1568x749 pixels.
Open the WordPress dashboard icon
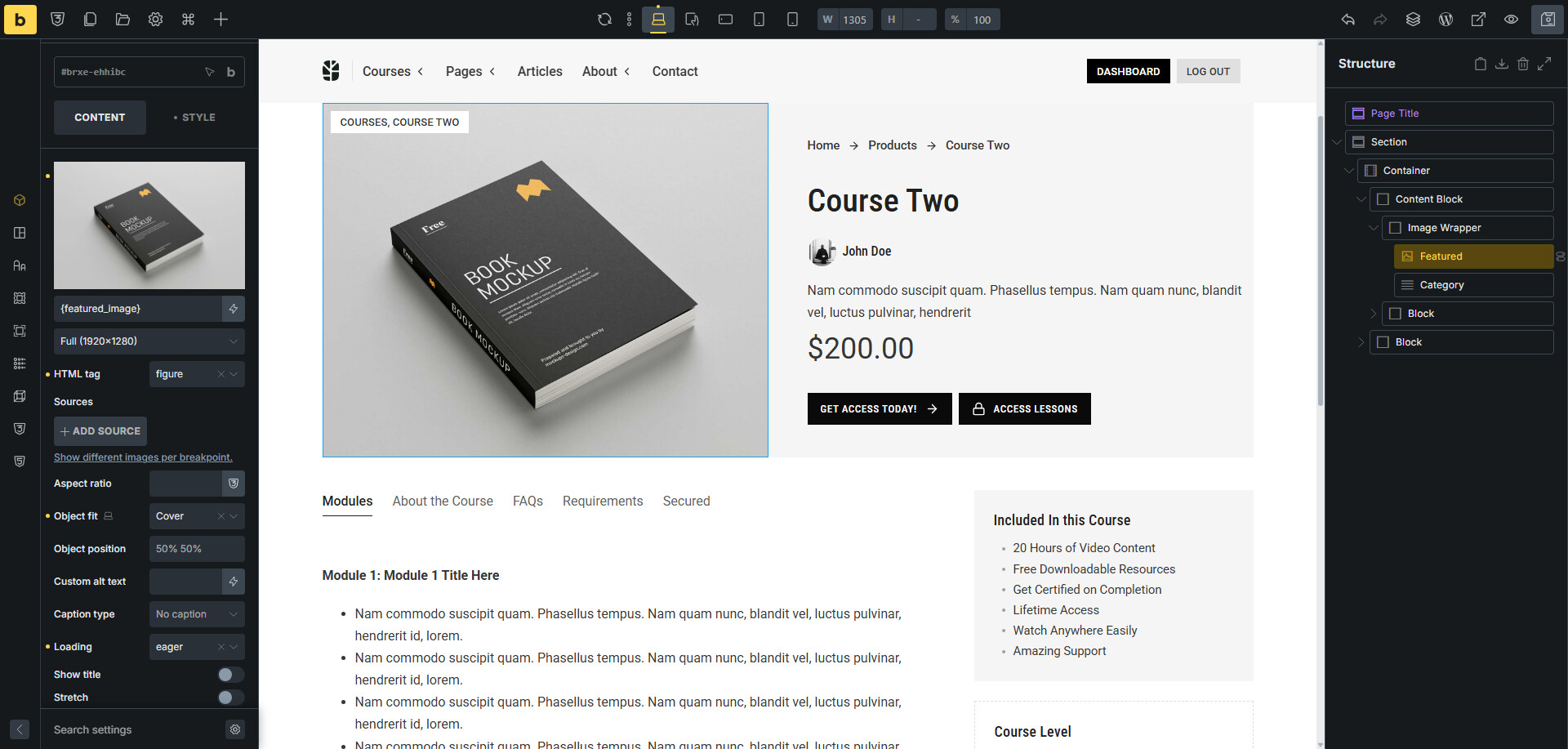(x=1445, y=20)
